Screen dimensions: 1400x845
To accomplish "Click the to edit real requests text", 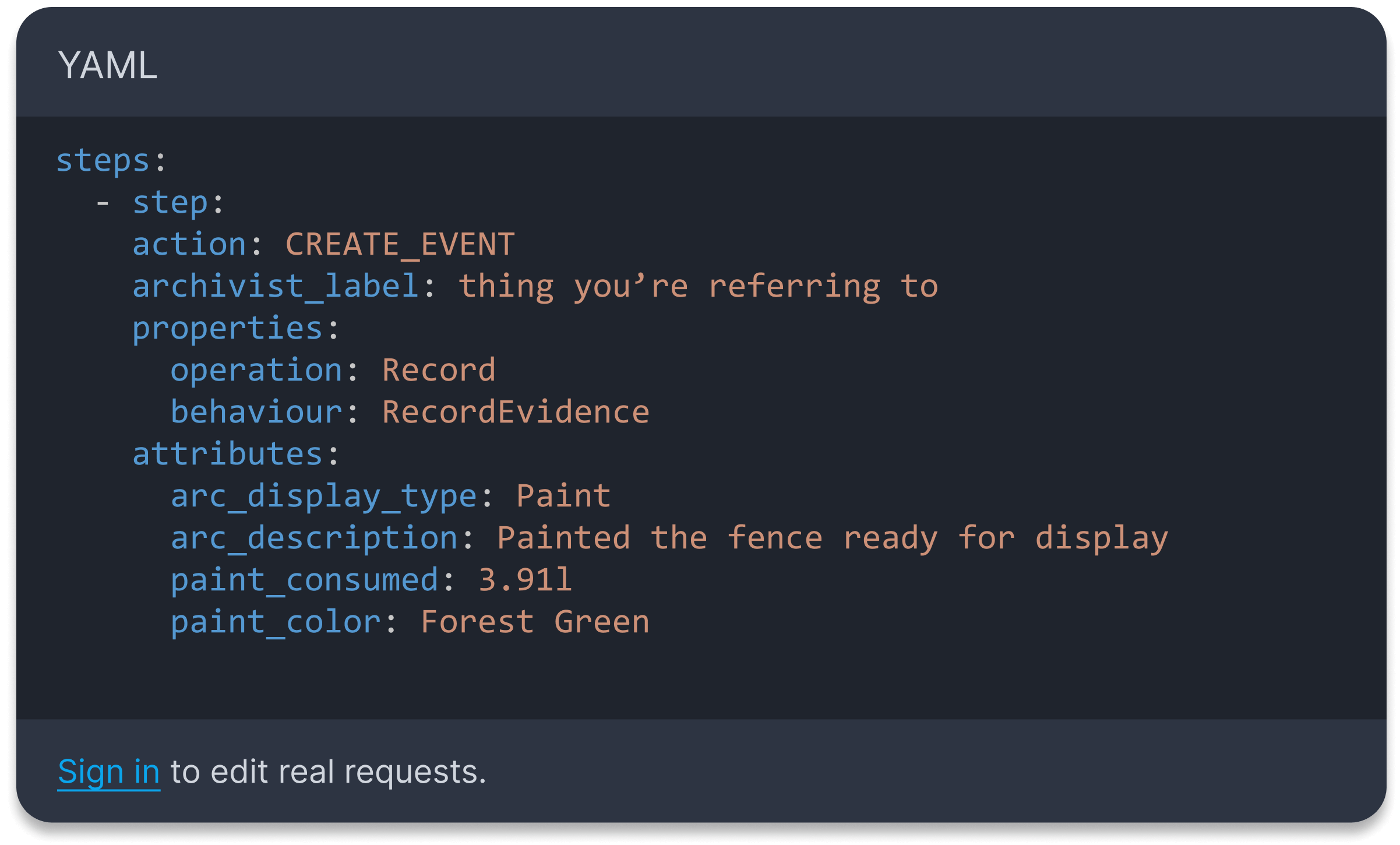I will tap(328, 772).
